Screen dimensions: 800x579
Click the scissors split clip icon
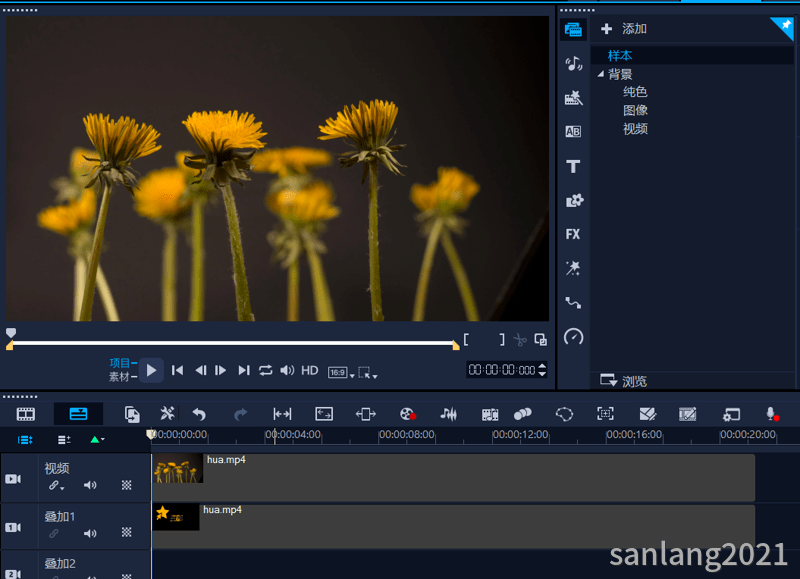pos(520,340)
